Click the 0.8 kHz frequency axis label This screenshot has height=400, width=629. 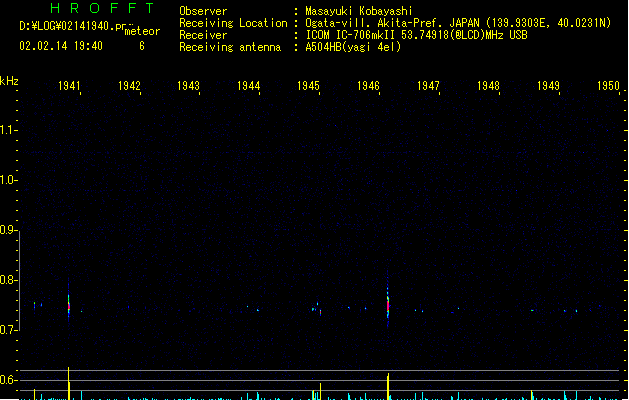8,280
